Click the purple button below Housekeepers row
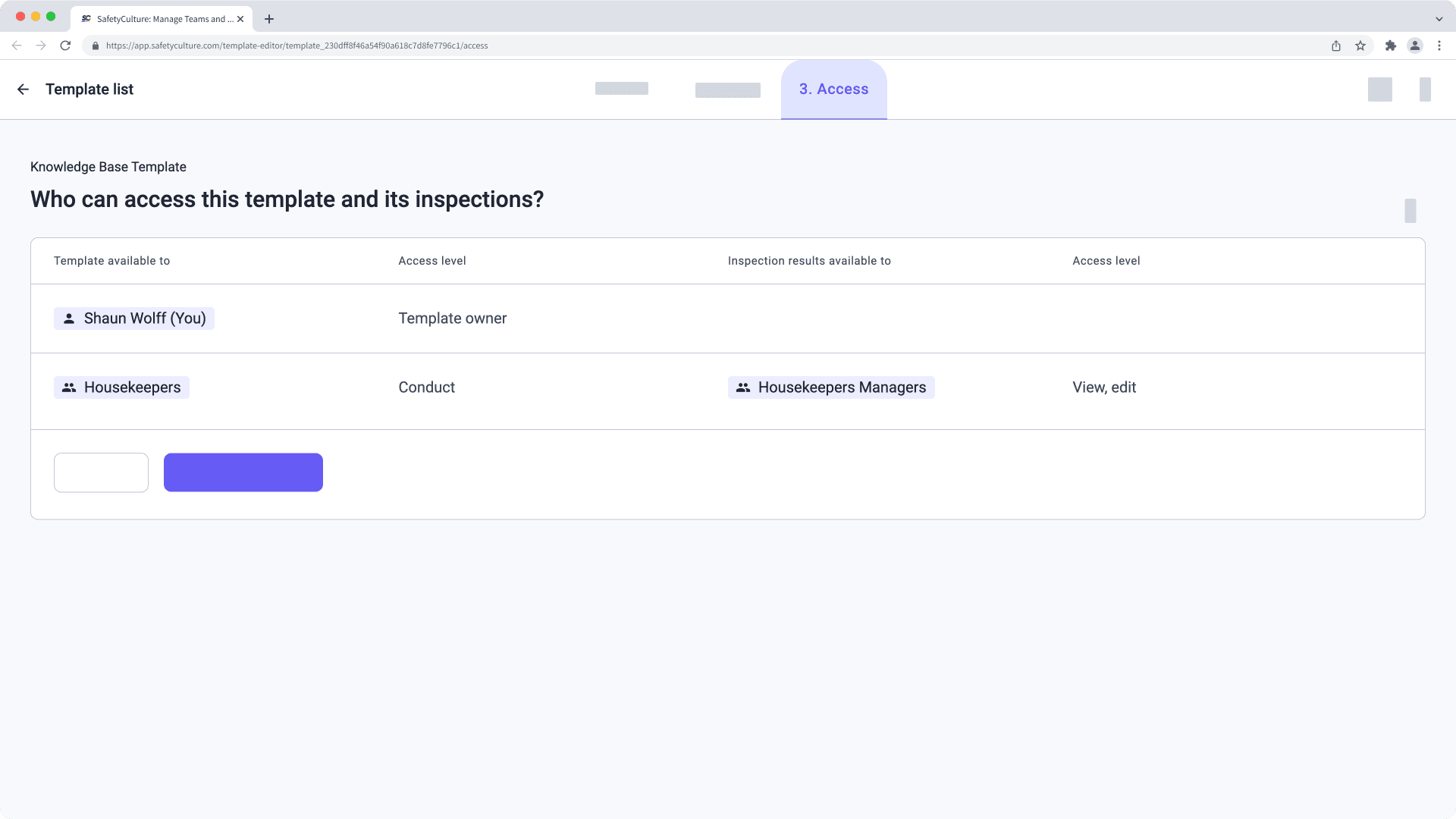 point(243,472)
